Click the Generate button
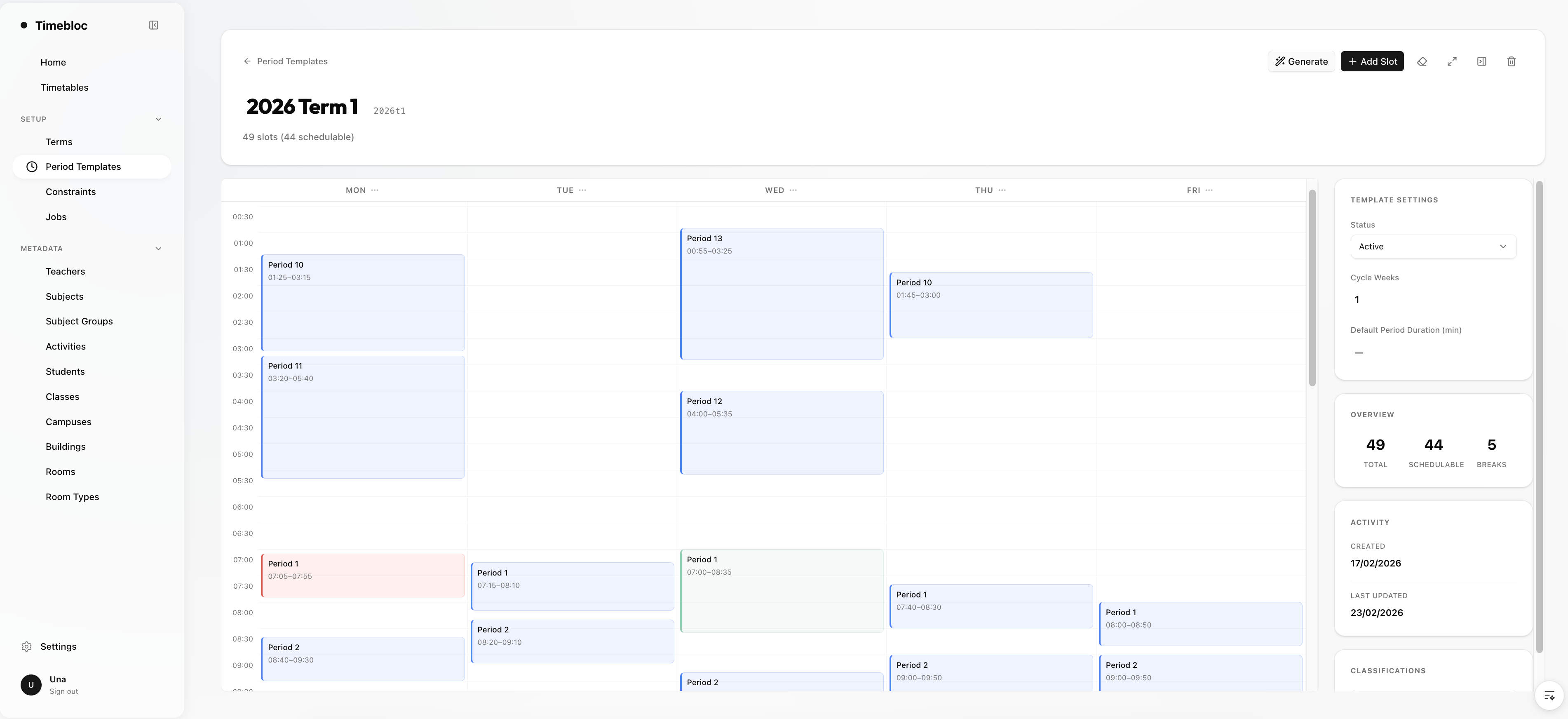1568x719 pixels. pyautogui.click(x=1301, y=61)
